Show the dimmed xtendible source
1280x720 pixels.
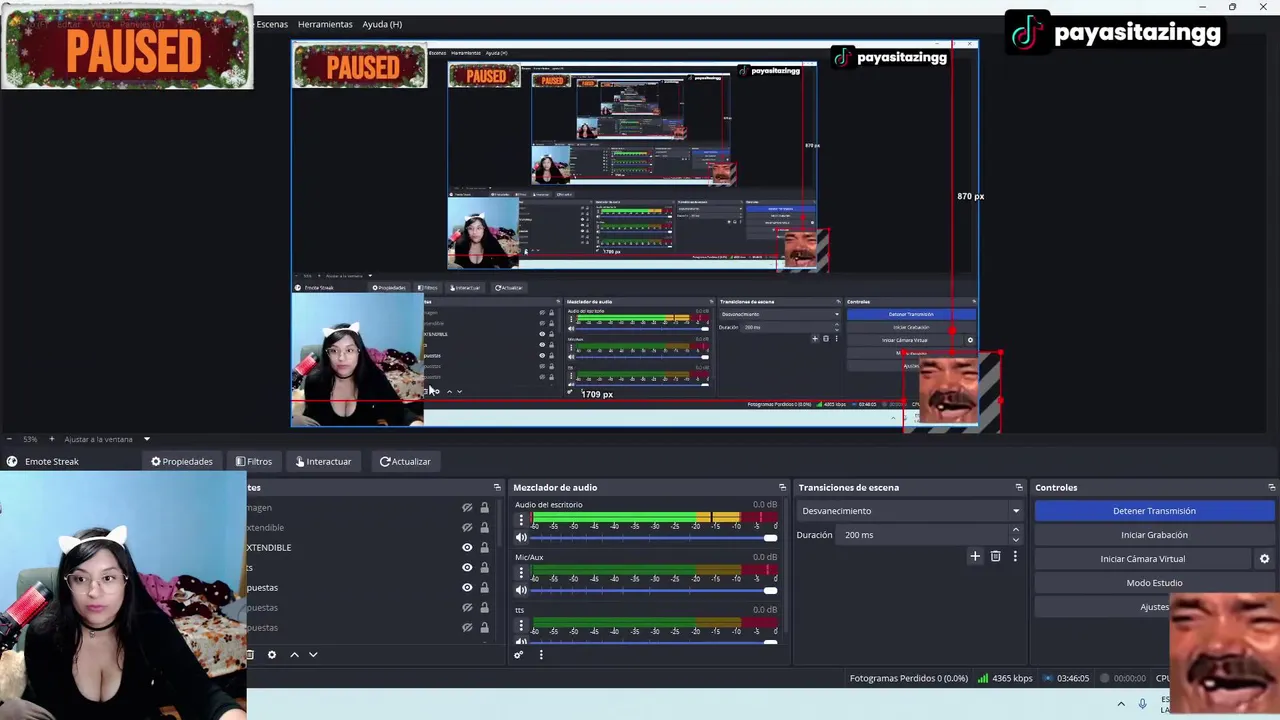pyautogui.click(x=467, y=528)
